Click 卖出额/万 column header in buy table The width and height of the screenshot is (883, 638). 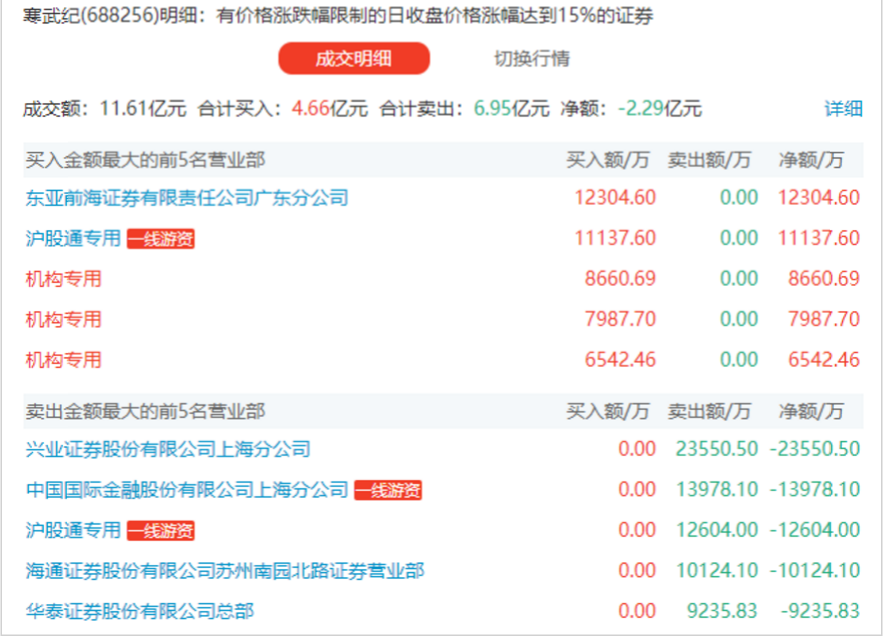709,160
